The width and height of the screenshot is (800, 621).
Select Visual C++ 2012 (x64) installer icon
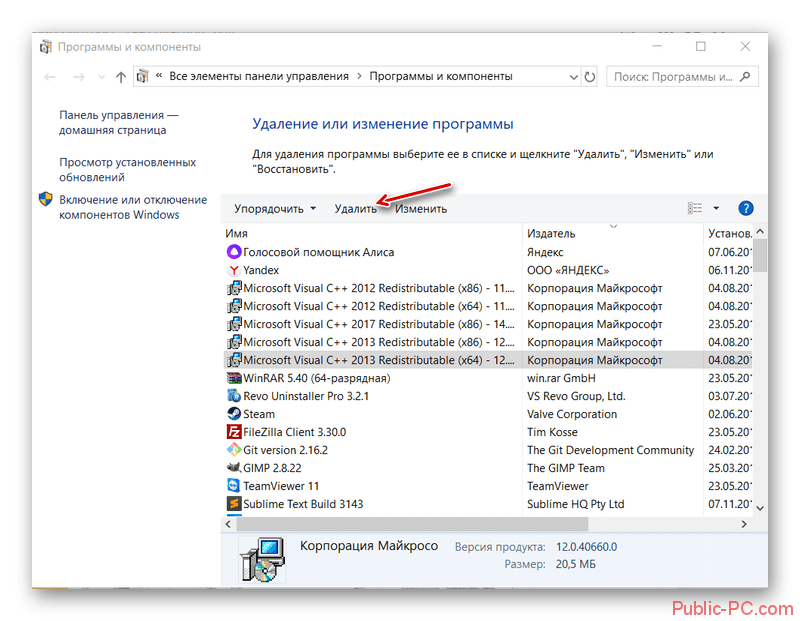(x=234, y=306)
